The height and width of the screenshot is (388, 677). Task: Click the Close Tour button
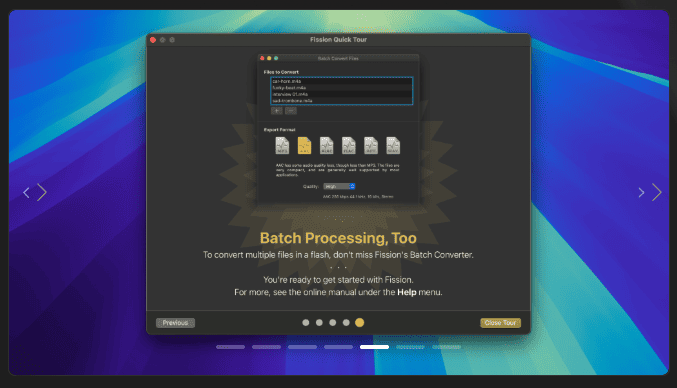point(500,323)
